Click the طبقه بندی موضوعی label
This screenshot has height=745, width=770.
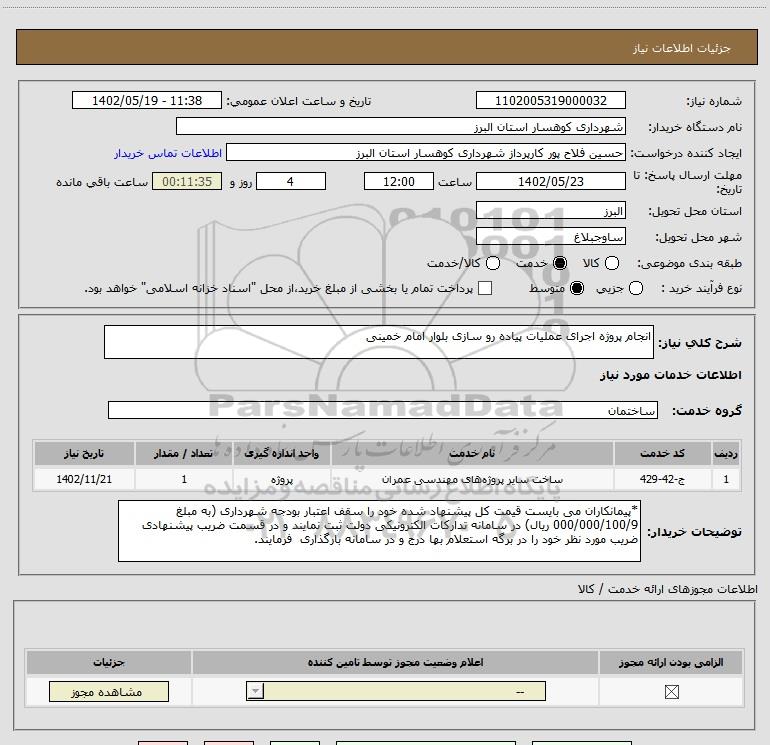[689, 263]
